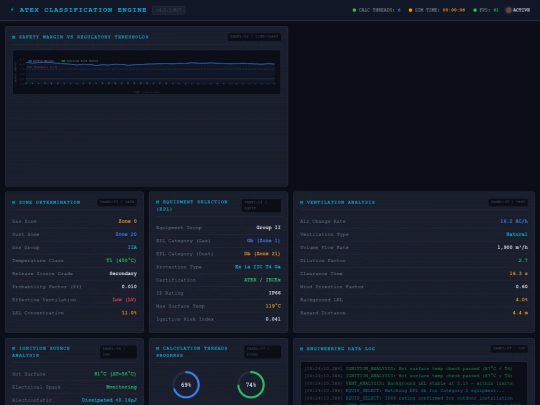
Task: Click the Ventilation Analysis panel tag badge
Action: [x=508, y=202]
